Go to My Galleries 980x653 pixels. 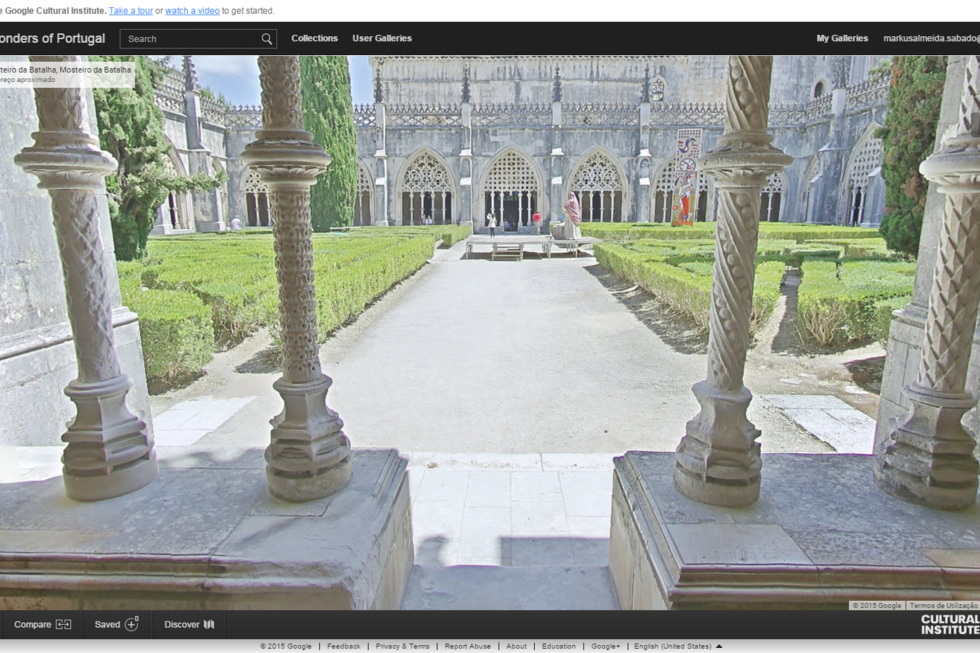(x=842, y=39)
